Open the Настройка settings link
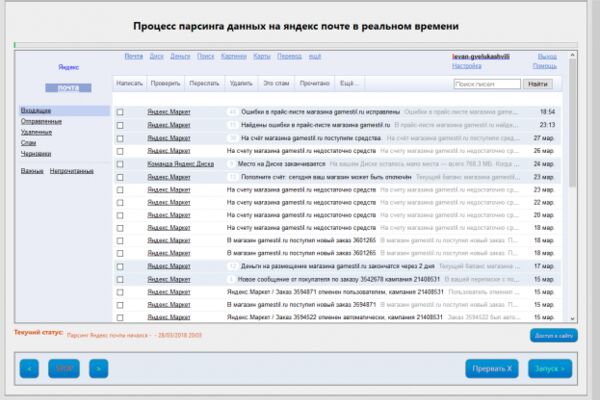This screenshot has height=400, width=600. click(x=466, y=66)
